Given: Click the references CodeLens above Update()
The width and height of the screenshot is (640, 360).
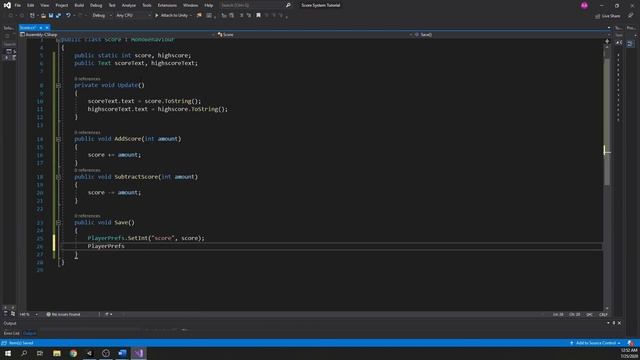Looking at the screenshot, I should 87,79.
